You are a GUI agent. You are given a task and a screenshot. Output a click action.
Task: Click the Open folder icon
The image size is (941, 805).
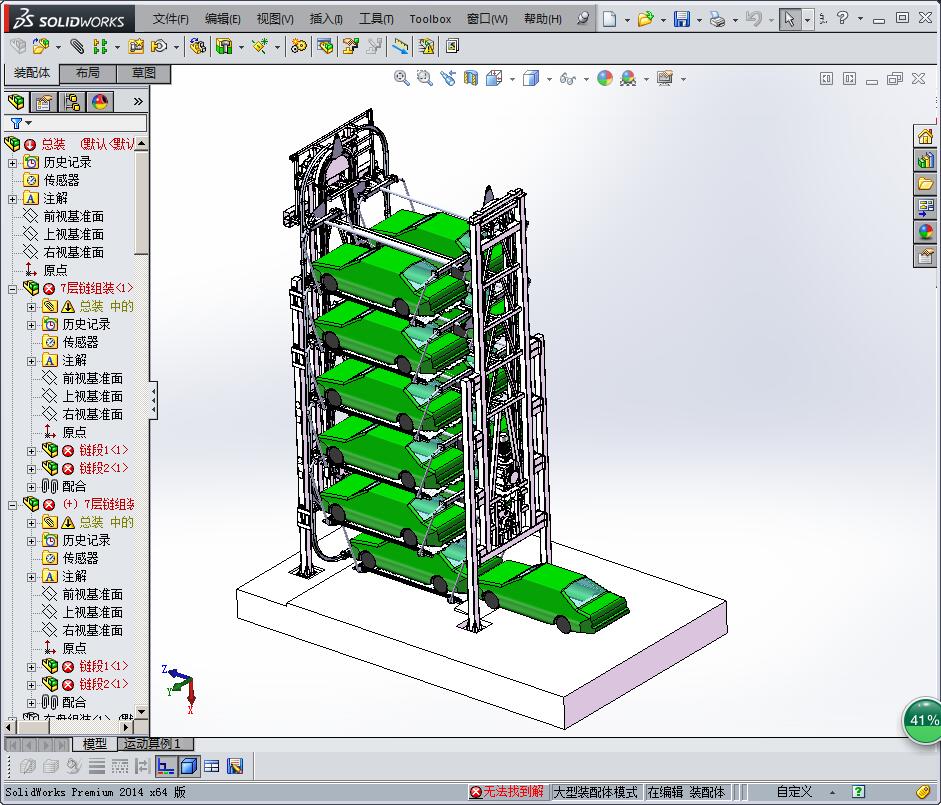[645, 19]
